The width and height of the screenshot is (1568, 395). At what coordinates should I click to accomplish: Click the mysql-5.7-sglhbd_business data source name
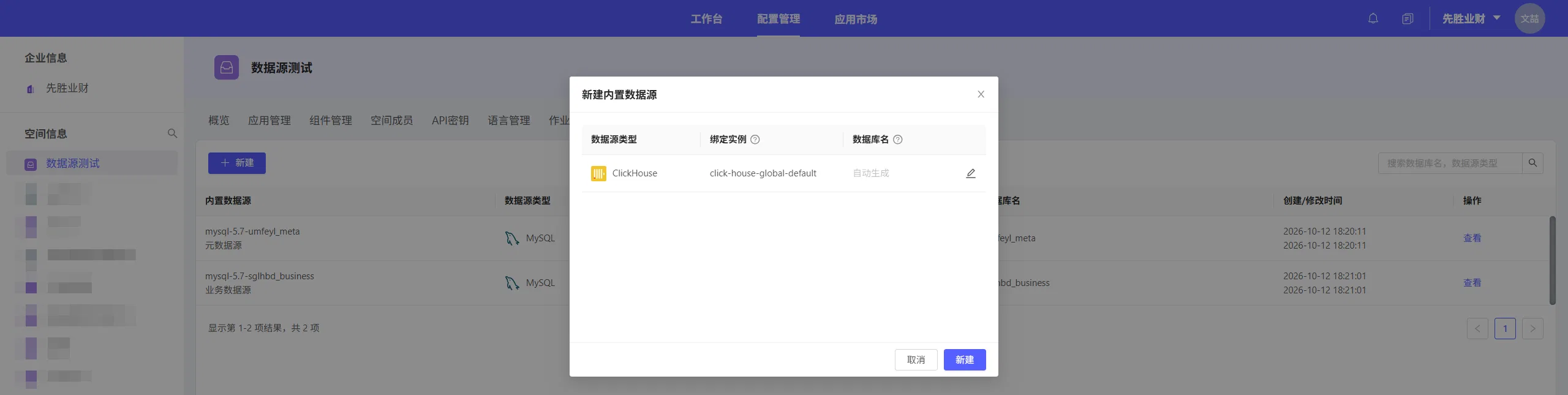click(260, 276)
